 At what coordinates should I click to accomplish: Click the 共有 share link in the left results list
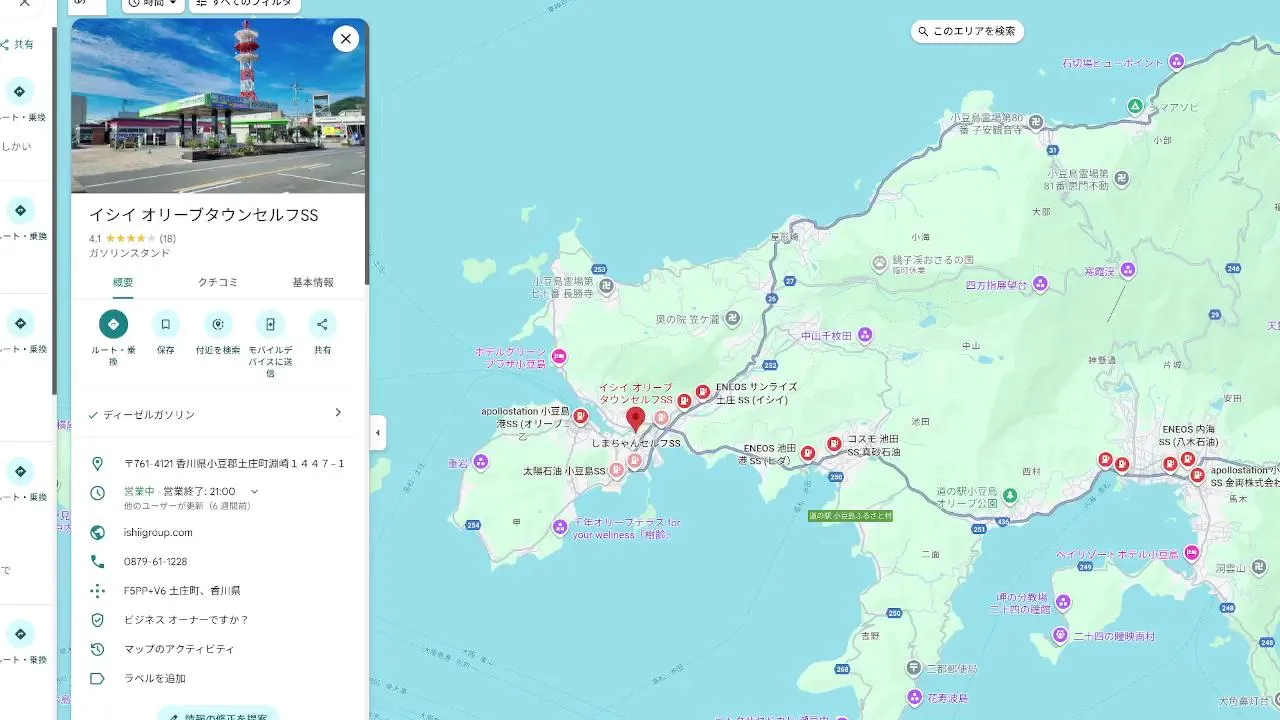tap(17, 45)
